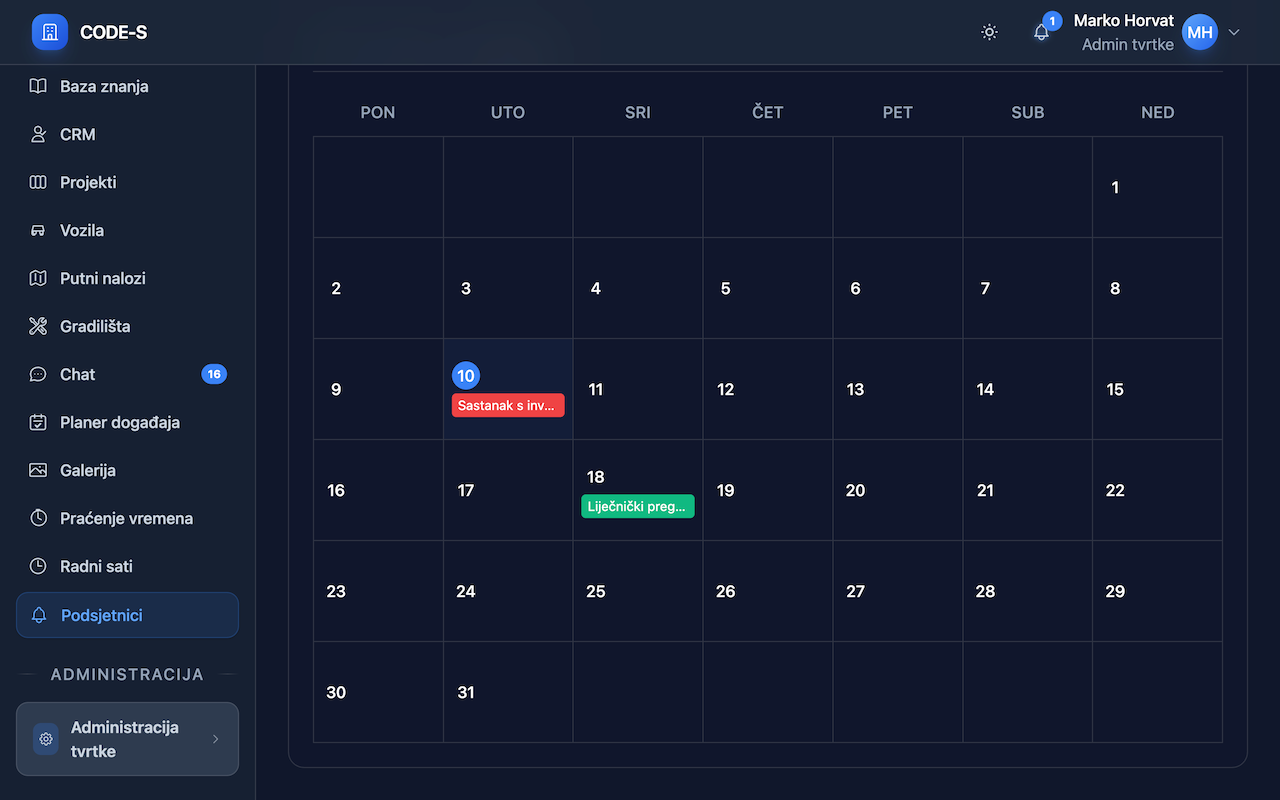Click the Praćenje vremena clock icon

click(38, 518)
